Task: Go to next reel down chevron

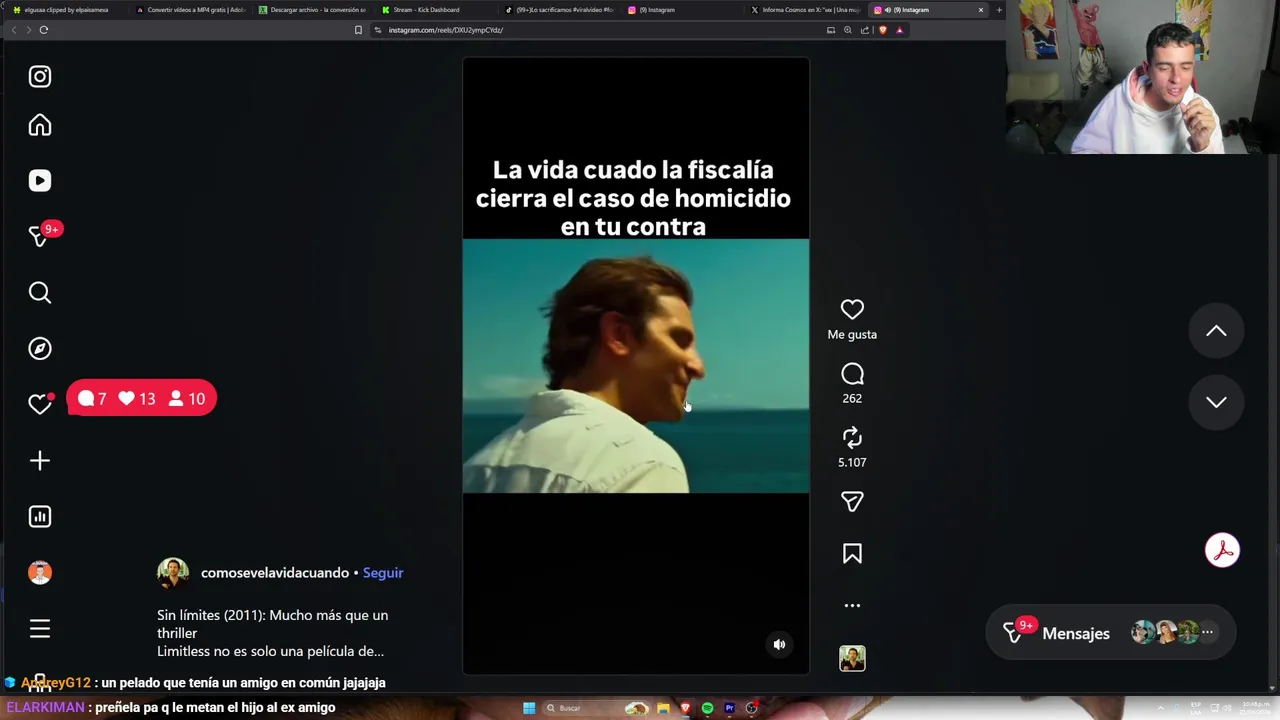Action: tap(1216, 402)
